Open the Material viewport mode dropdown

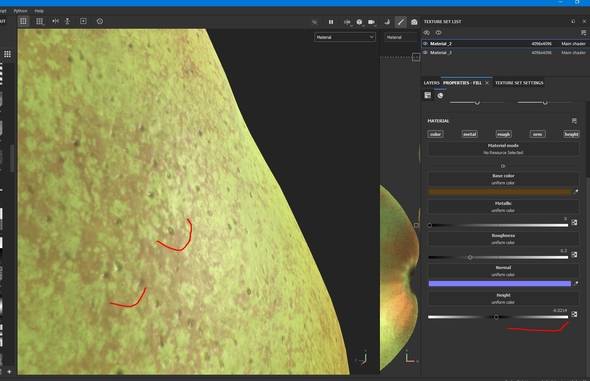(x=345, y=37)
